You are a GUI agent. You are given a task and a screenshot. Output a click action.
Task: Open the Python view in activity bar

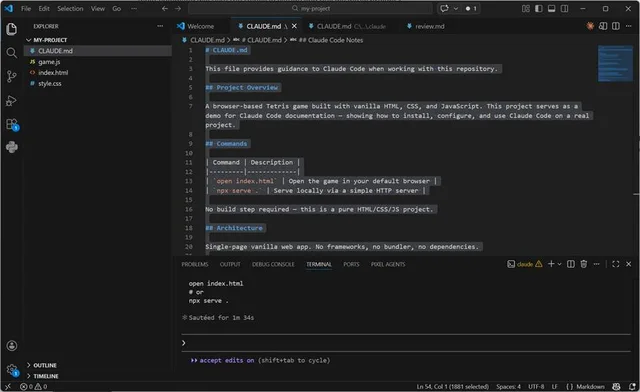point(11,147)
